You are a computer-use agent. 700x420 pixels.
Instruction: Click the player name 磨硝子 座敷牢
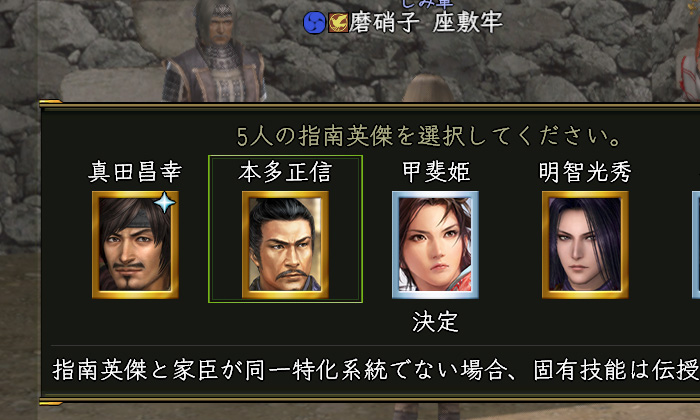point(425,22)
